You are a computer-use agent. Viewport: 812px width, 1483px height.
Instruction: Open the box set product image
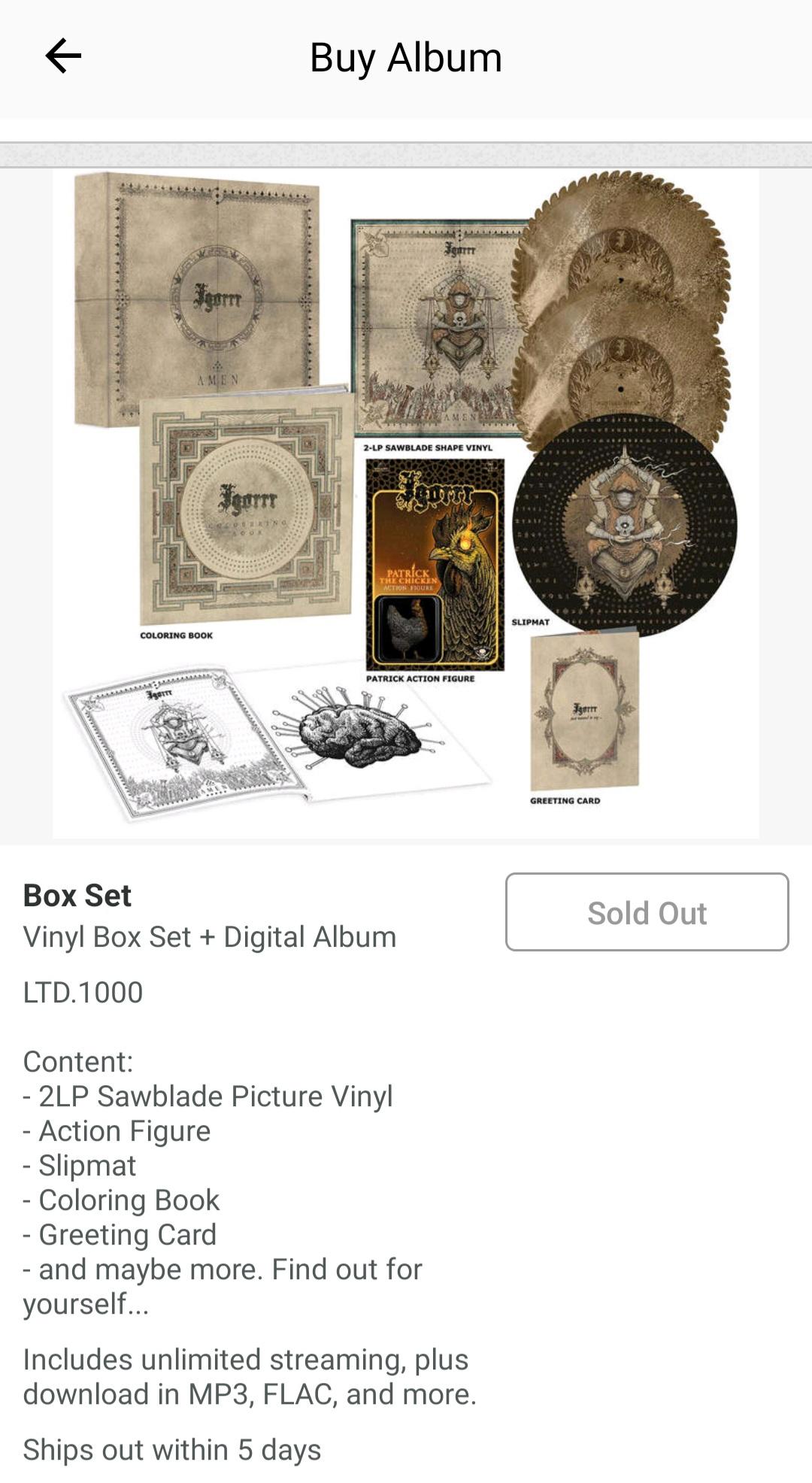tap(406, 502)
